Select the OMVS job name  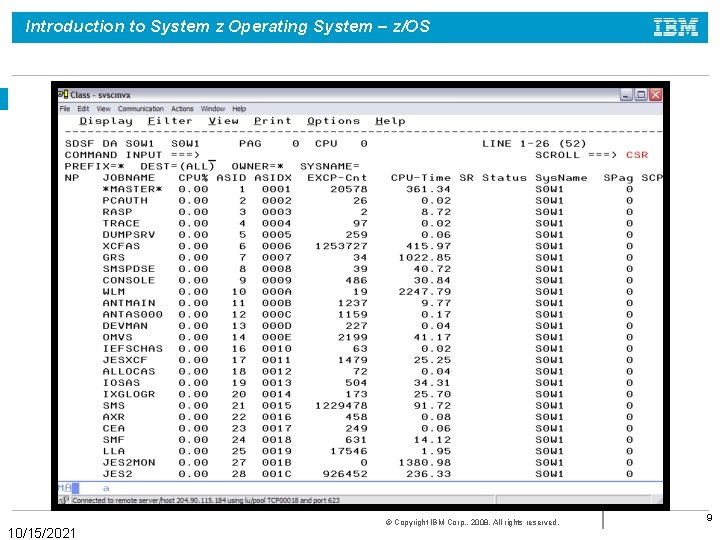118,338
